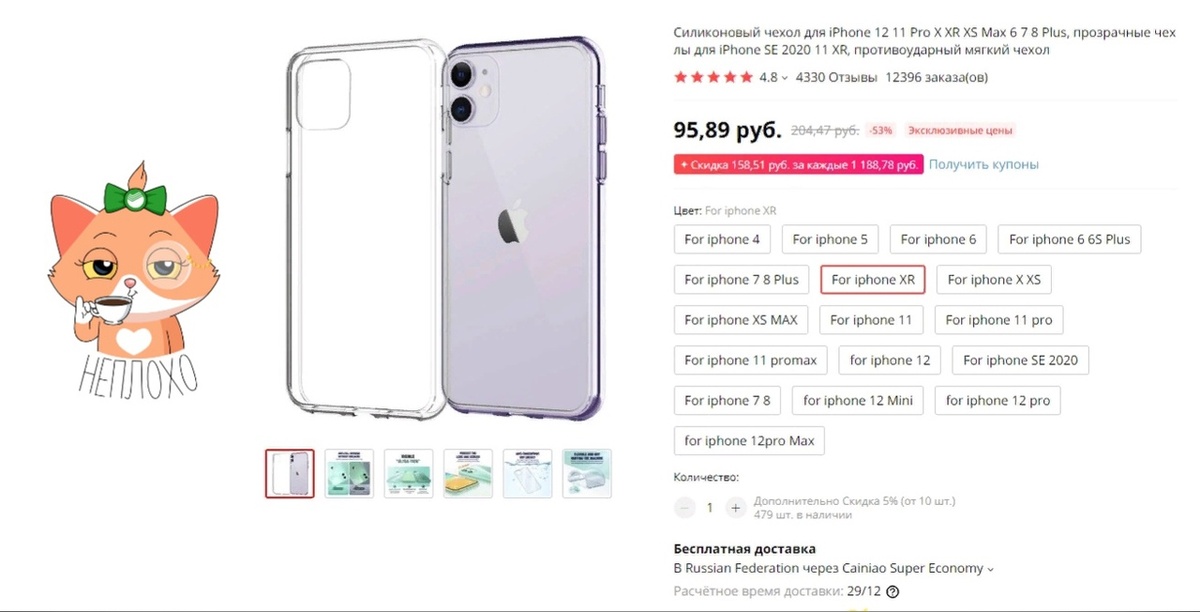
Task: Click the first product thumbnail with red border
Action: click(289, 474)
